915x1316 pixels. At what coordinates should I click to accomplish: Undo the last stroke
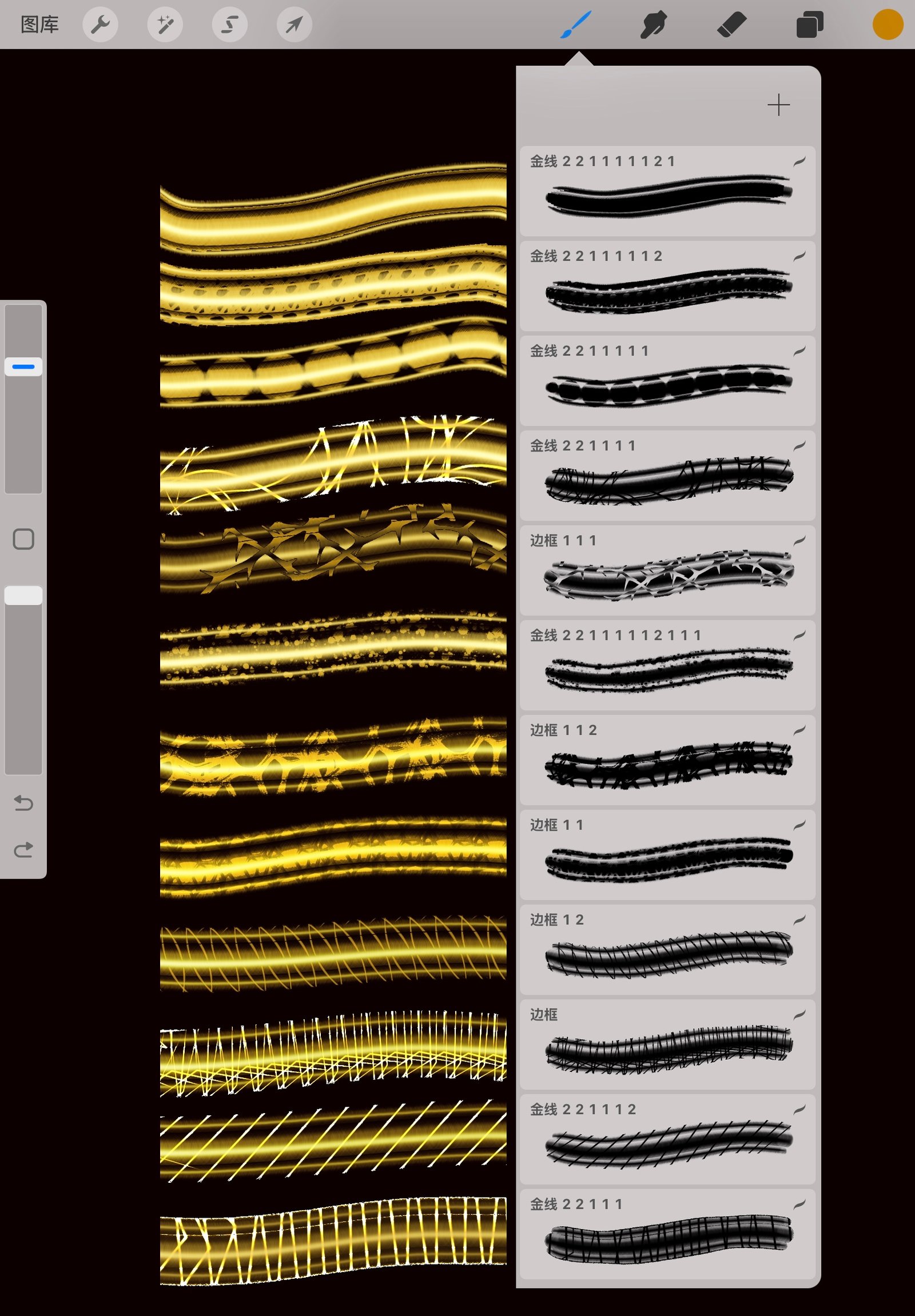[x=23, y=803]
